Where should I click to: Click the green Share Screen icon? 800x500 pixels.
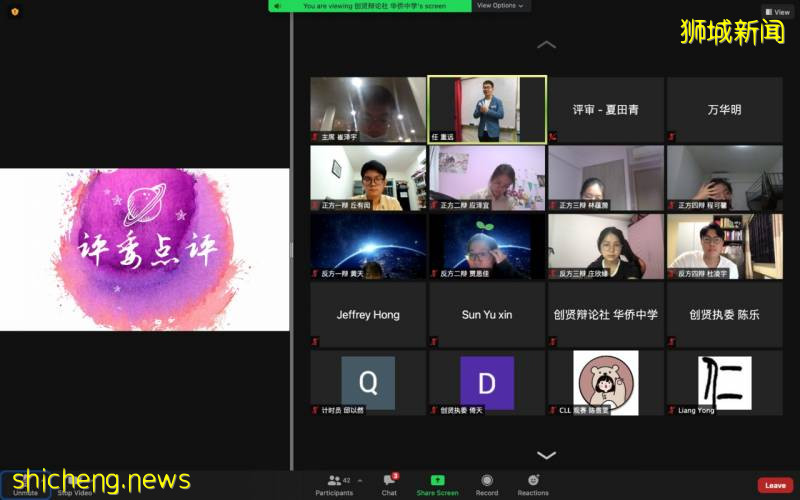click(x=437, y=480)
